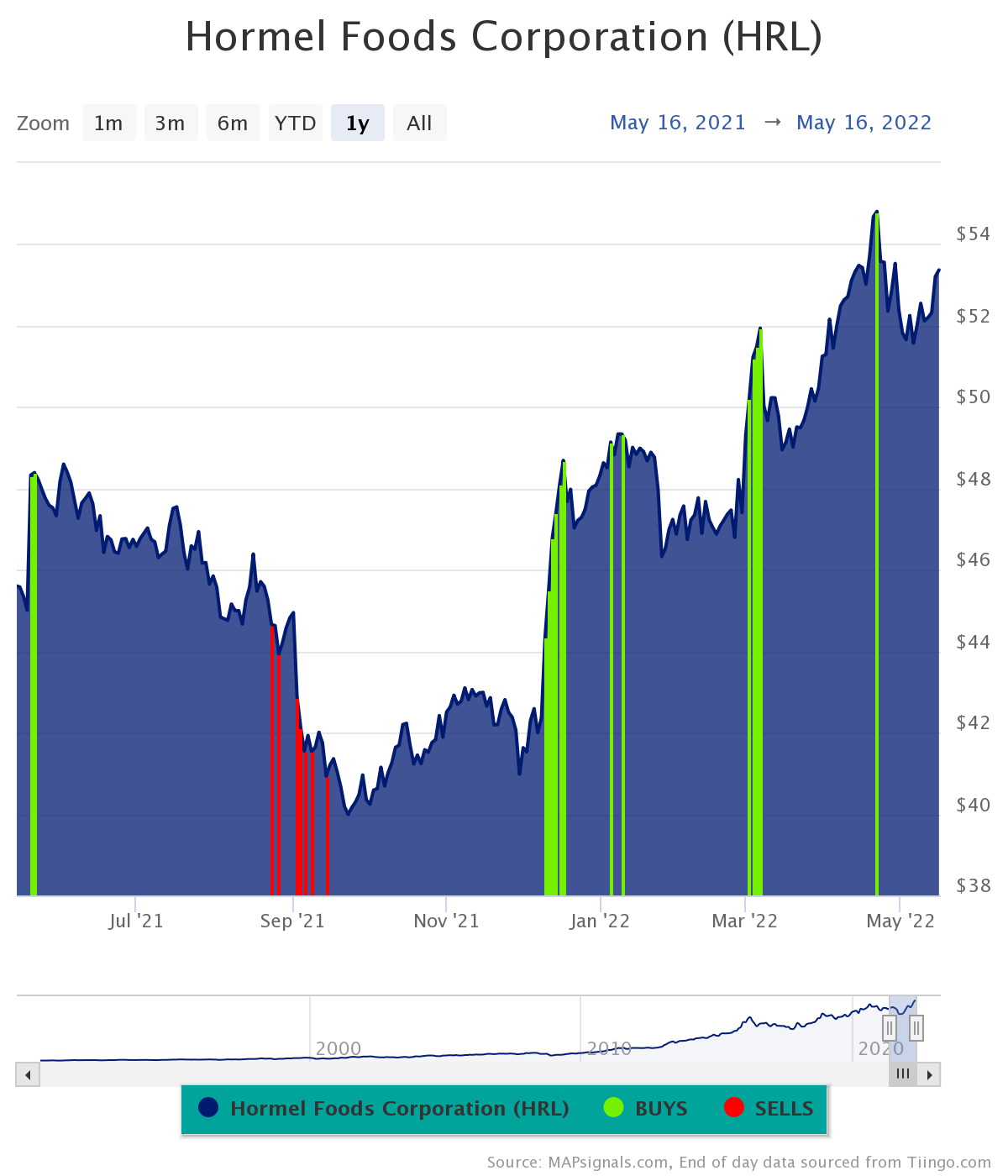Viewport: 1008px width, 1176px height.
Task: Click the chart title Hormel Foods Corporation (HRL)
Action: pyautogui.click(x=504, y=37)
